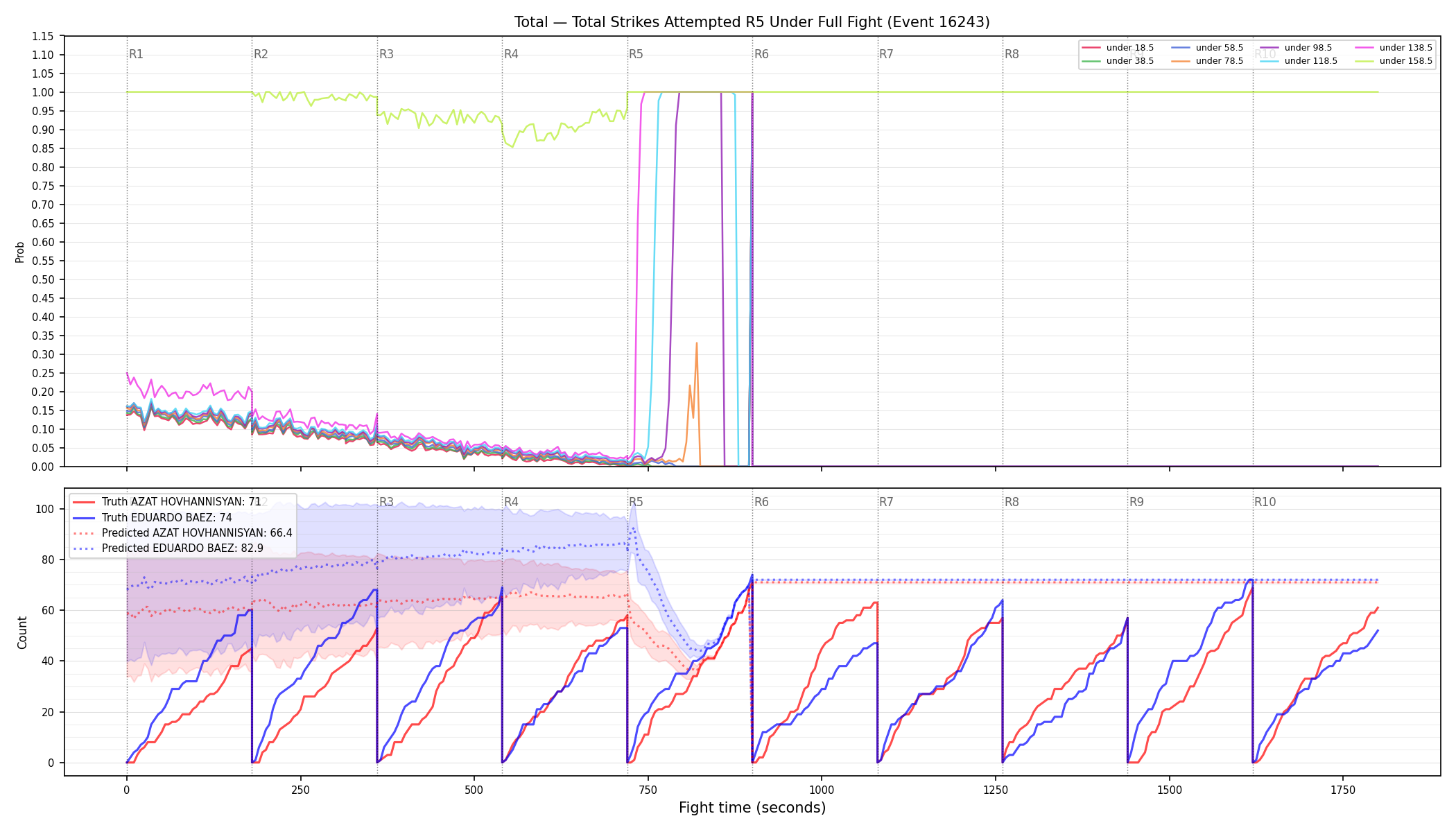
Task: Click 'Predicted AZAT HOVHANNISYAN: 66.4' legend entry
Action: (183, 533)
